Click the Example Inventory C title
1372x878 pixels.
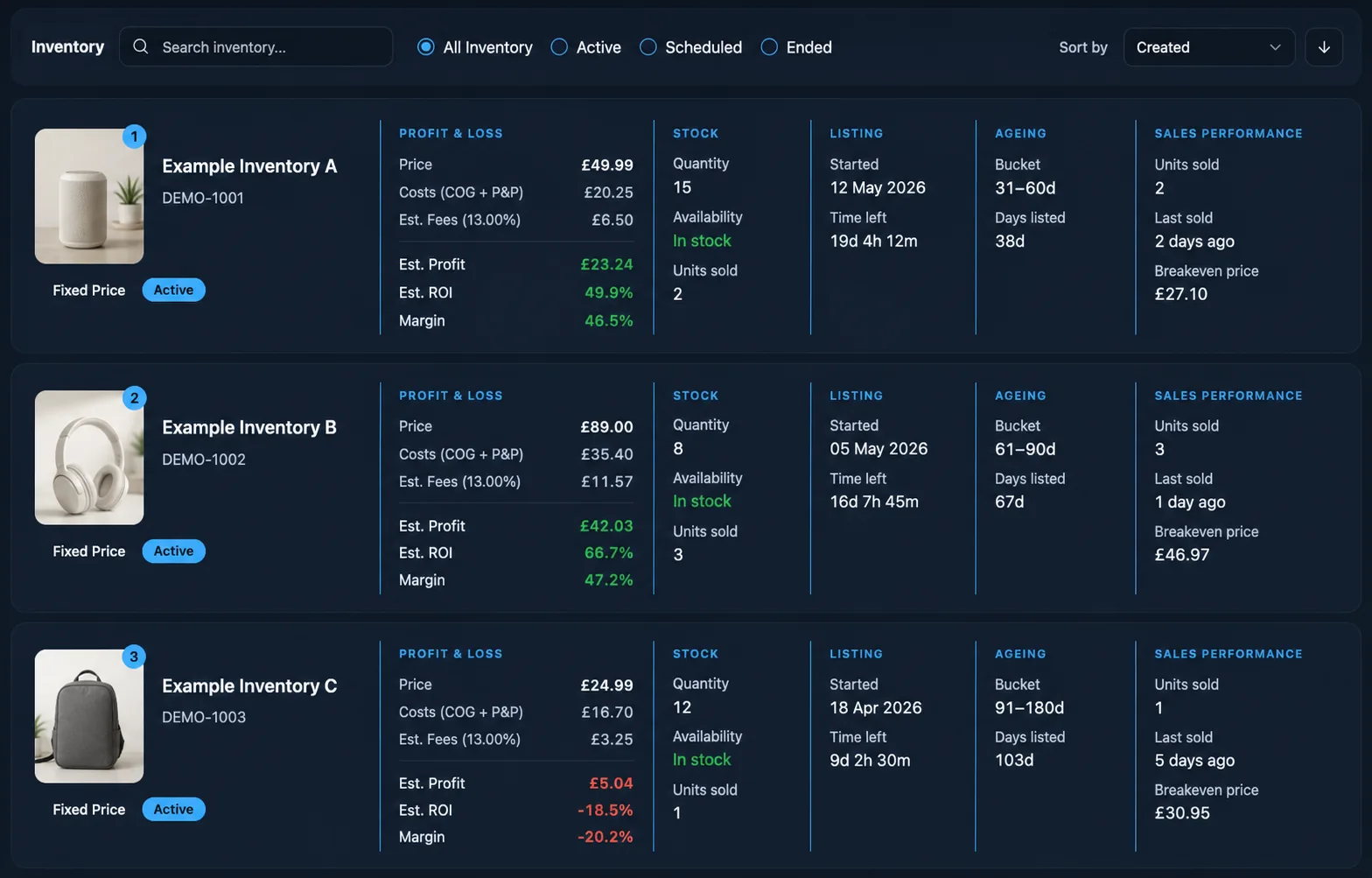(249, 685)
